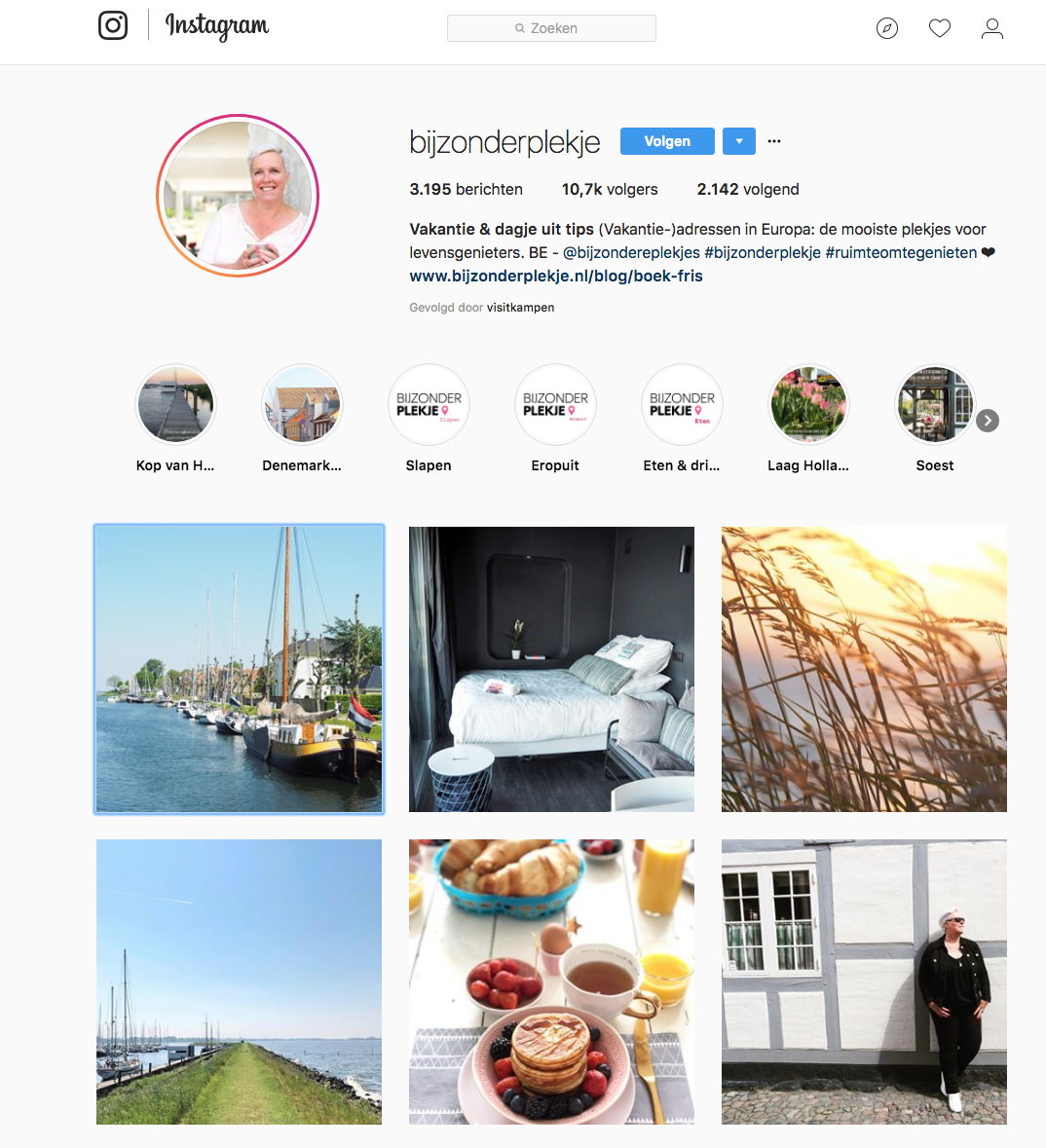View the 2.142 volgend list
The width and height of the screenshot is (1046, 1148).
pyautogui.click(x=748, y=190)
